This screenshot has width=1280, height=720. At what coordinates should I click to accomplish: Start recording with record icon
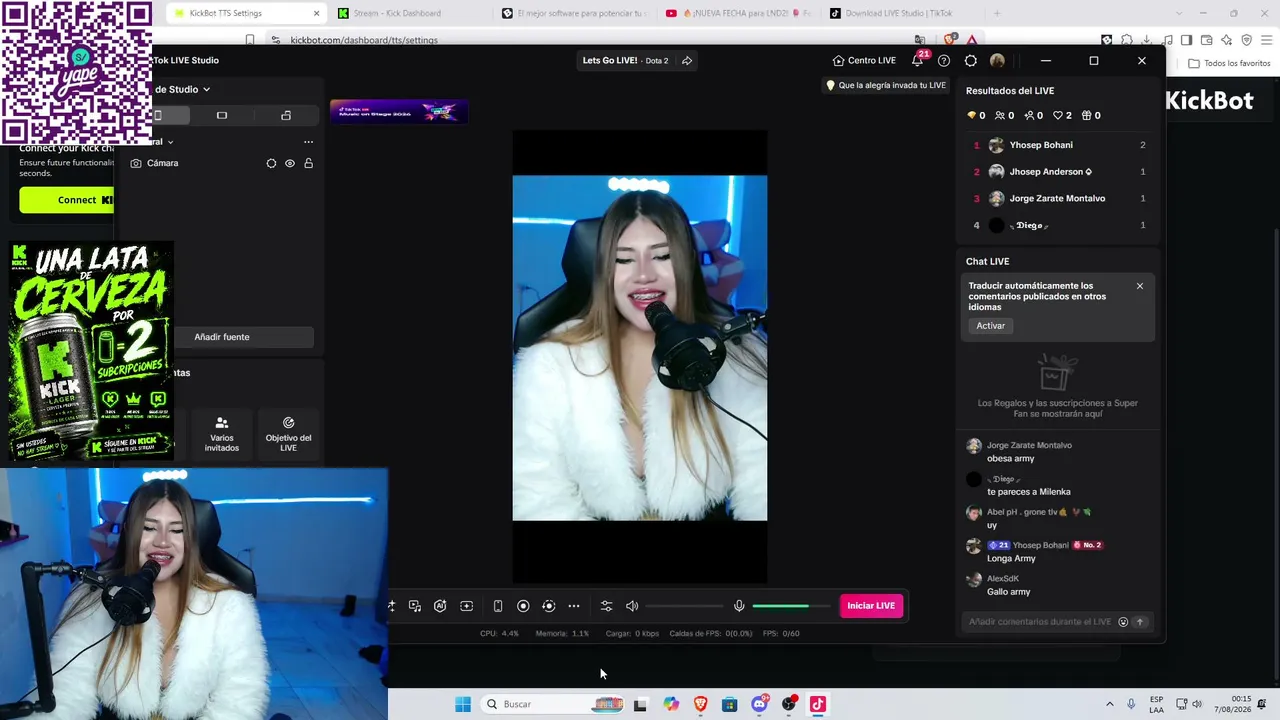click(523, 606)
